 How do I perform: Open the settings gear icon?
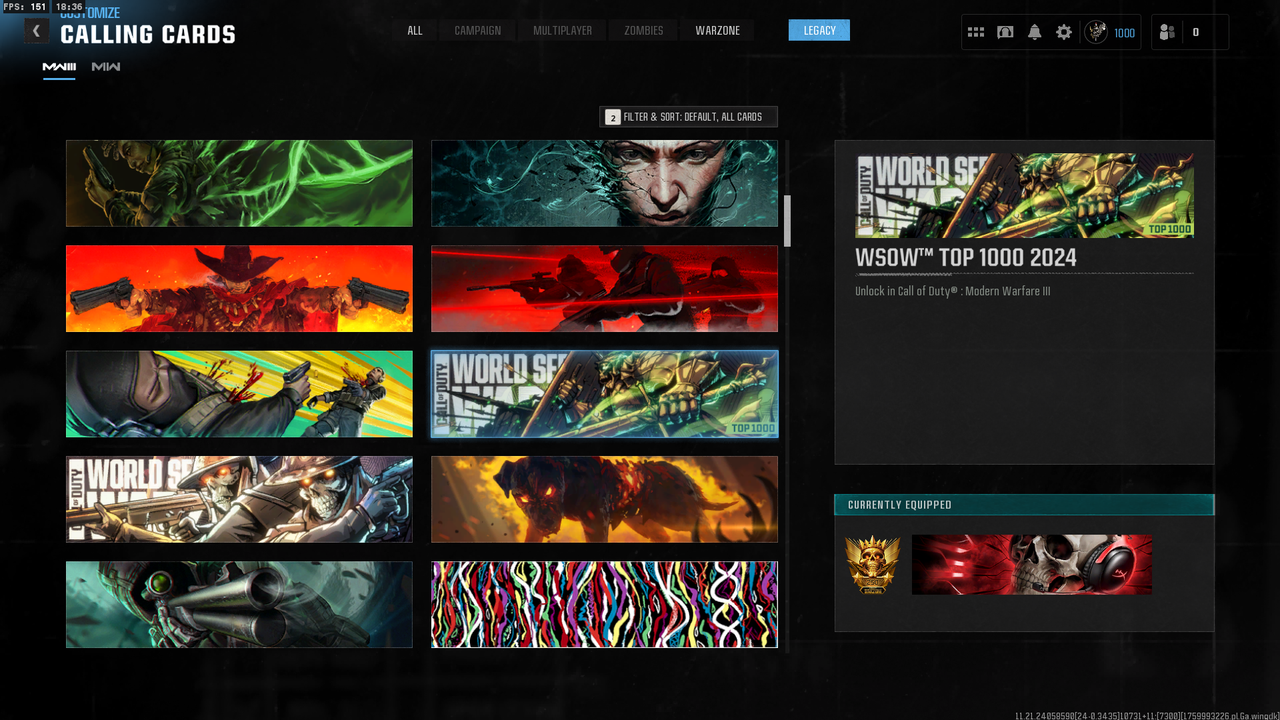point(1064,32)
